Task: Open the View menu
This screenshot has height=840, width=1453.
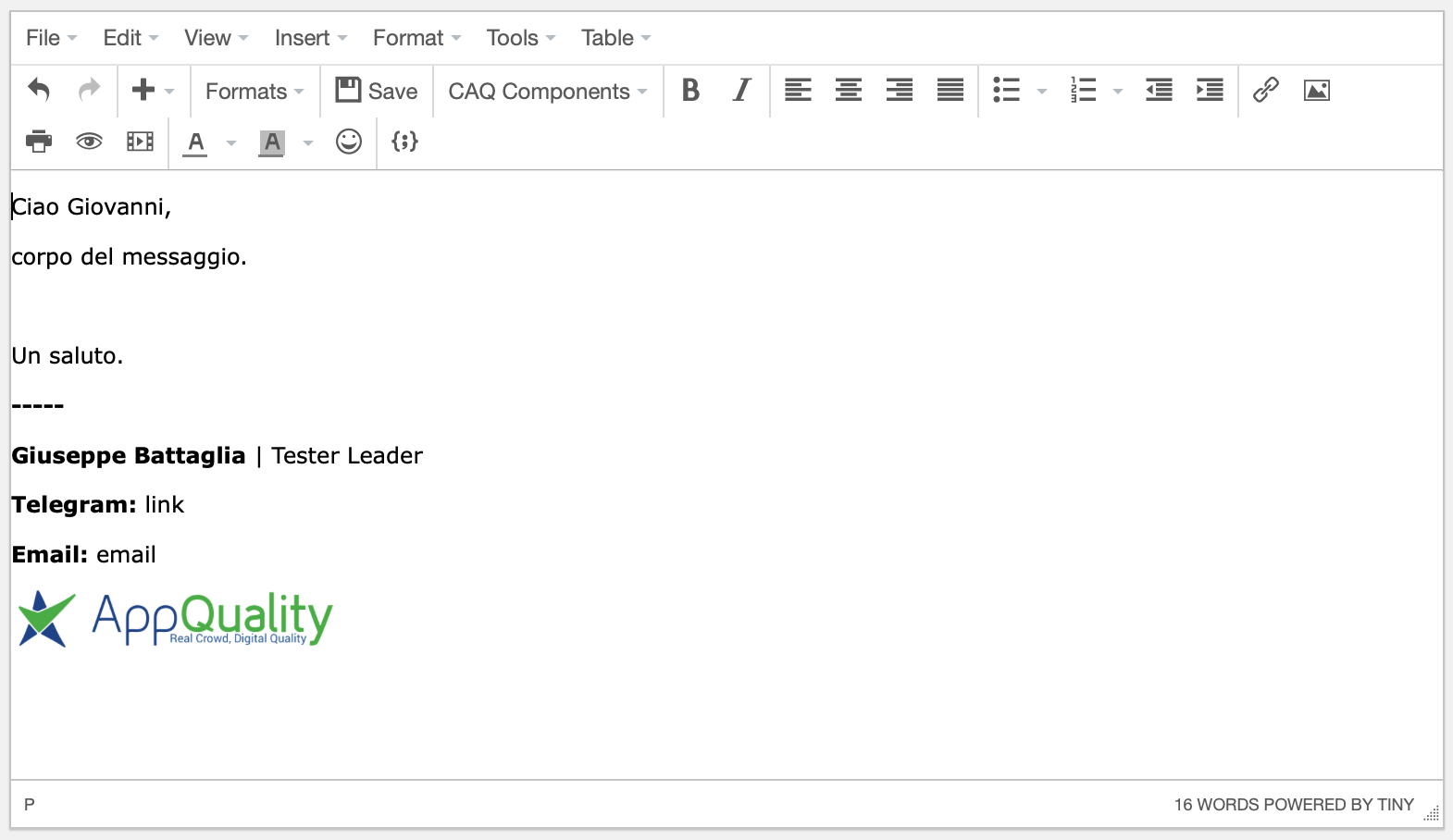Action: point(216,38)
